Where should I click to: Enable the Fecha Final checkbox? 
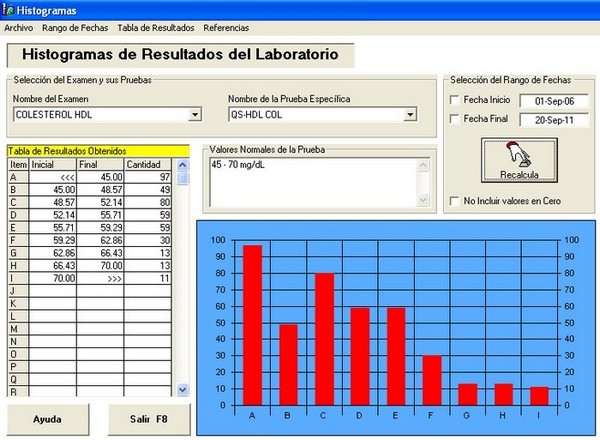pyautogui.click(x=454, y=119)
